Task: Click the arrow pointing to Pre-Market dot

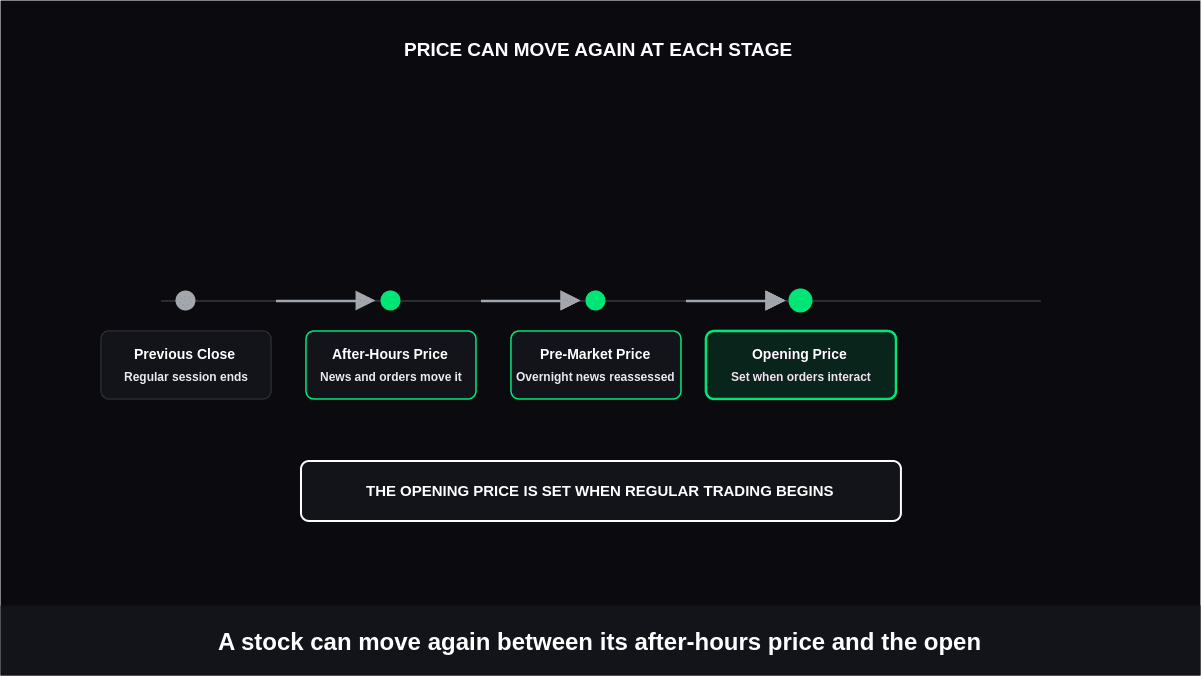Action: tap(531, 300)
